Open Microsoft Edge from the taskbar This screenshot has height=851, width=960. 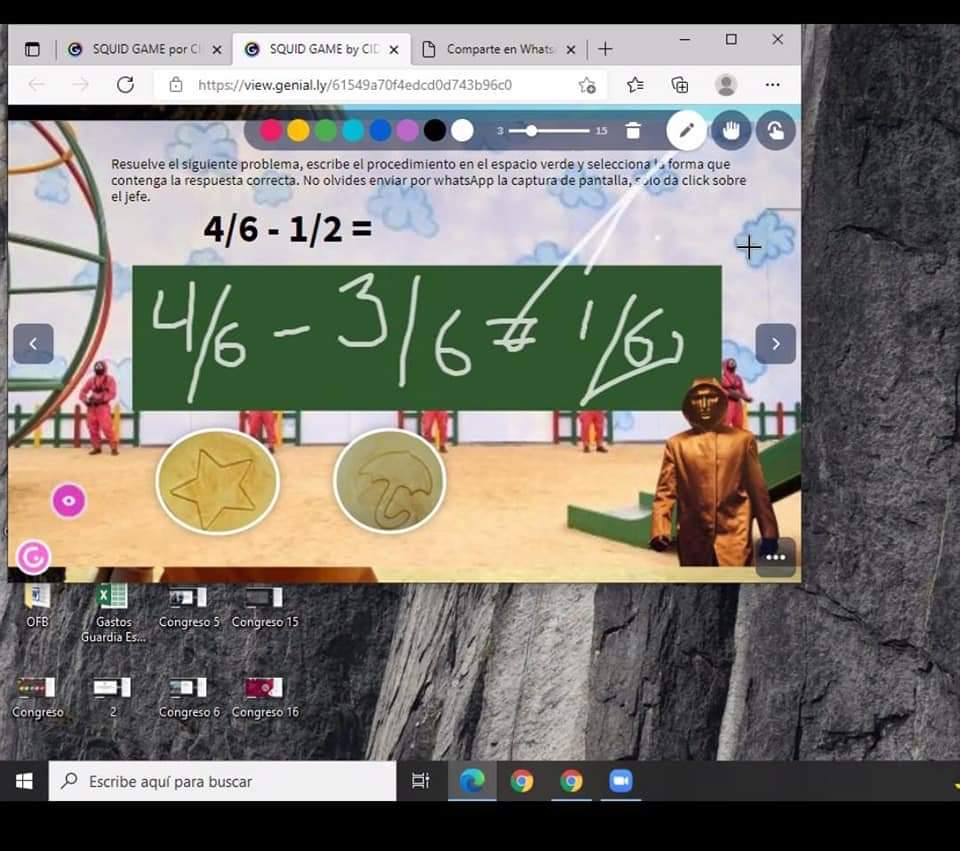coord(472,781)
